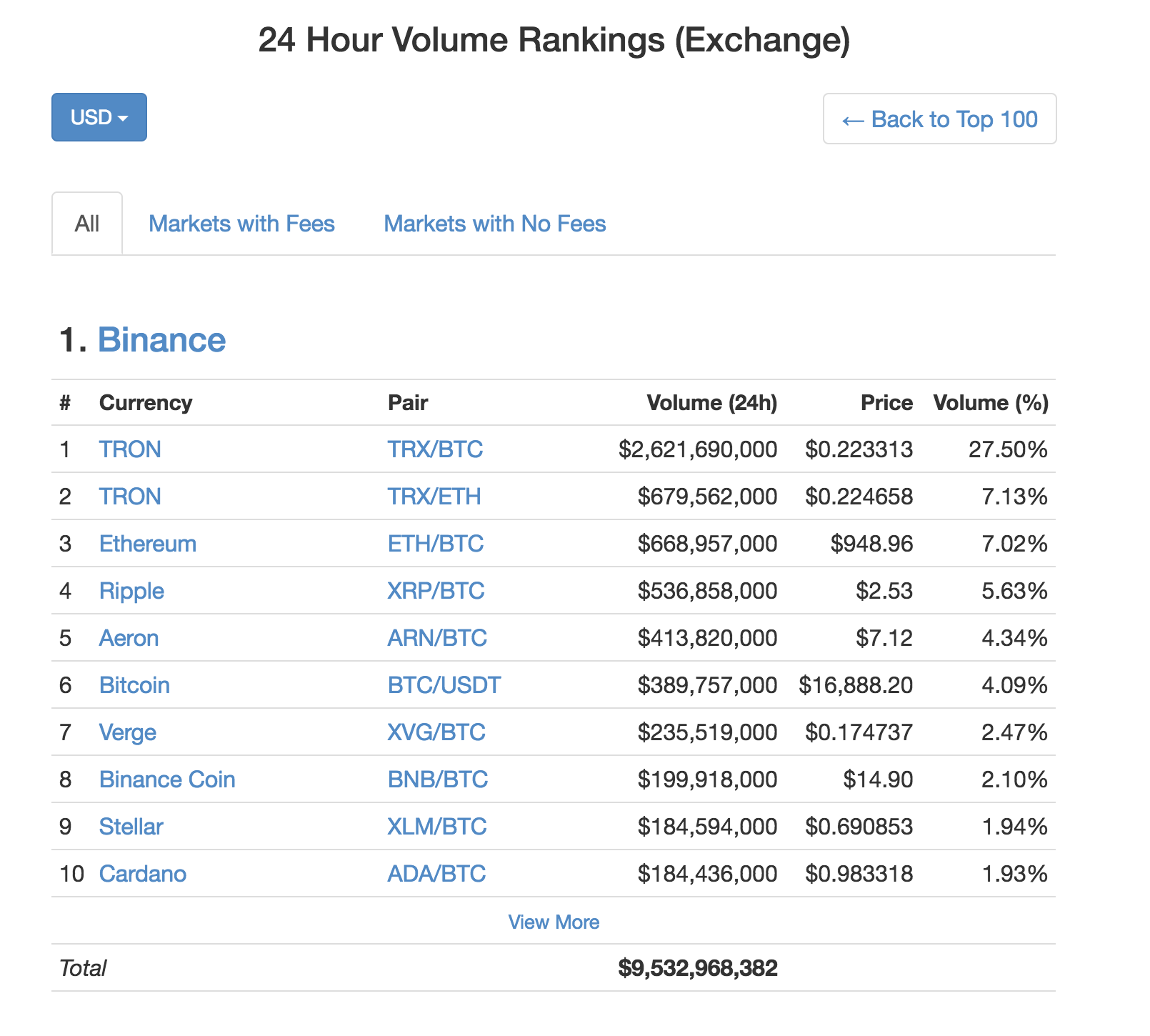This screenshot has height=1036, width=1150.
Task: Click the ADA/BTC pair for Cardano
Action: coord(436,873)
